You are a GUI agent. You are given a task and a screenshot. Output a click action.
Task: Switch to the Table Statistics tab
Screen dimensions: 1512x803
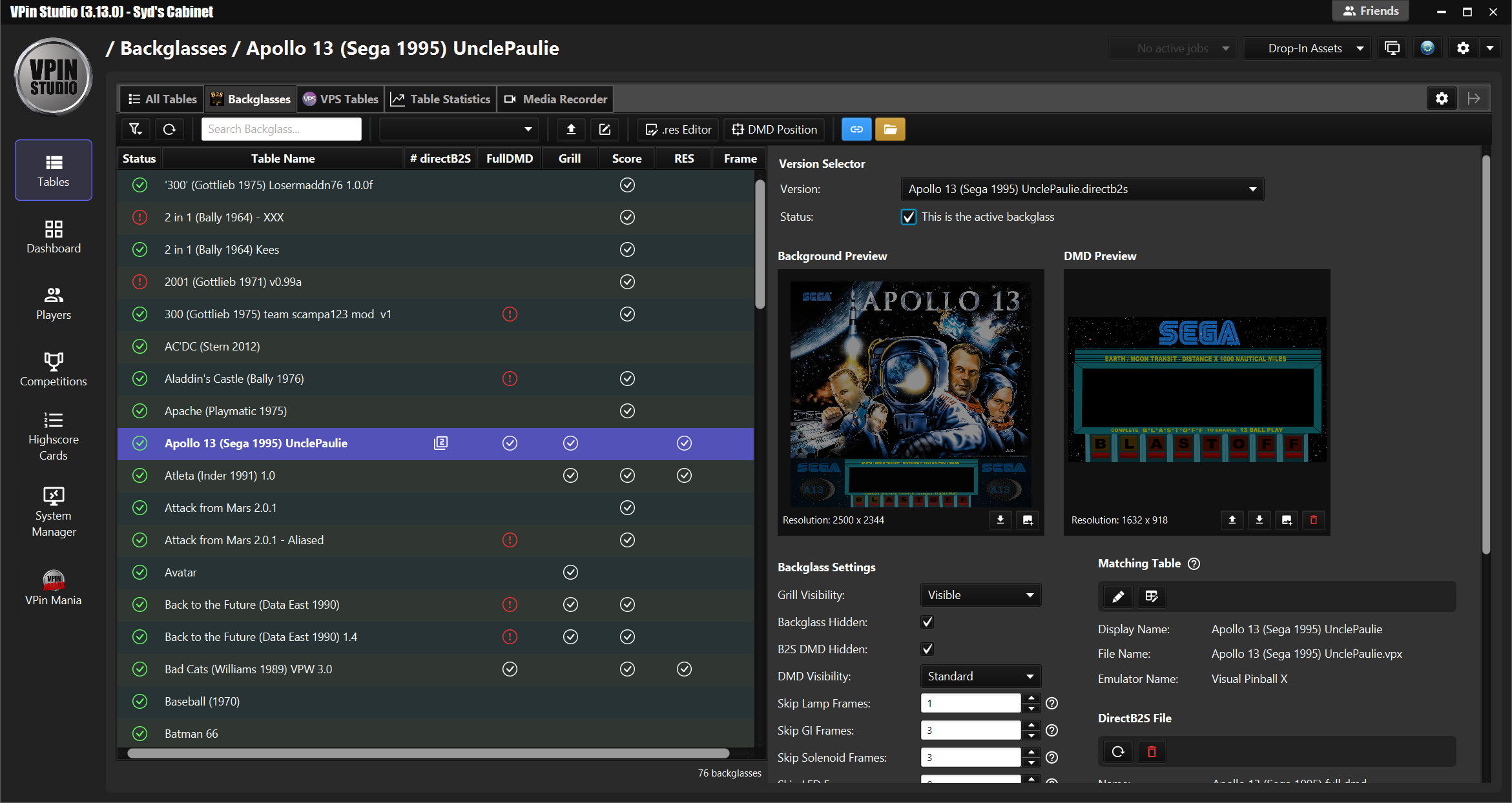[x=440, y=99]
